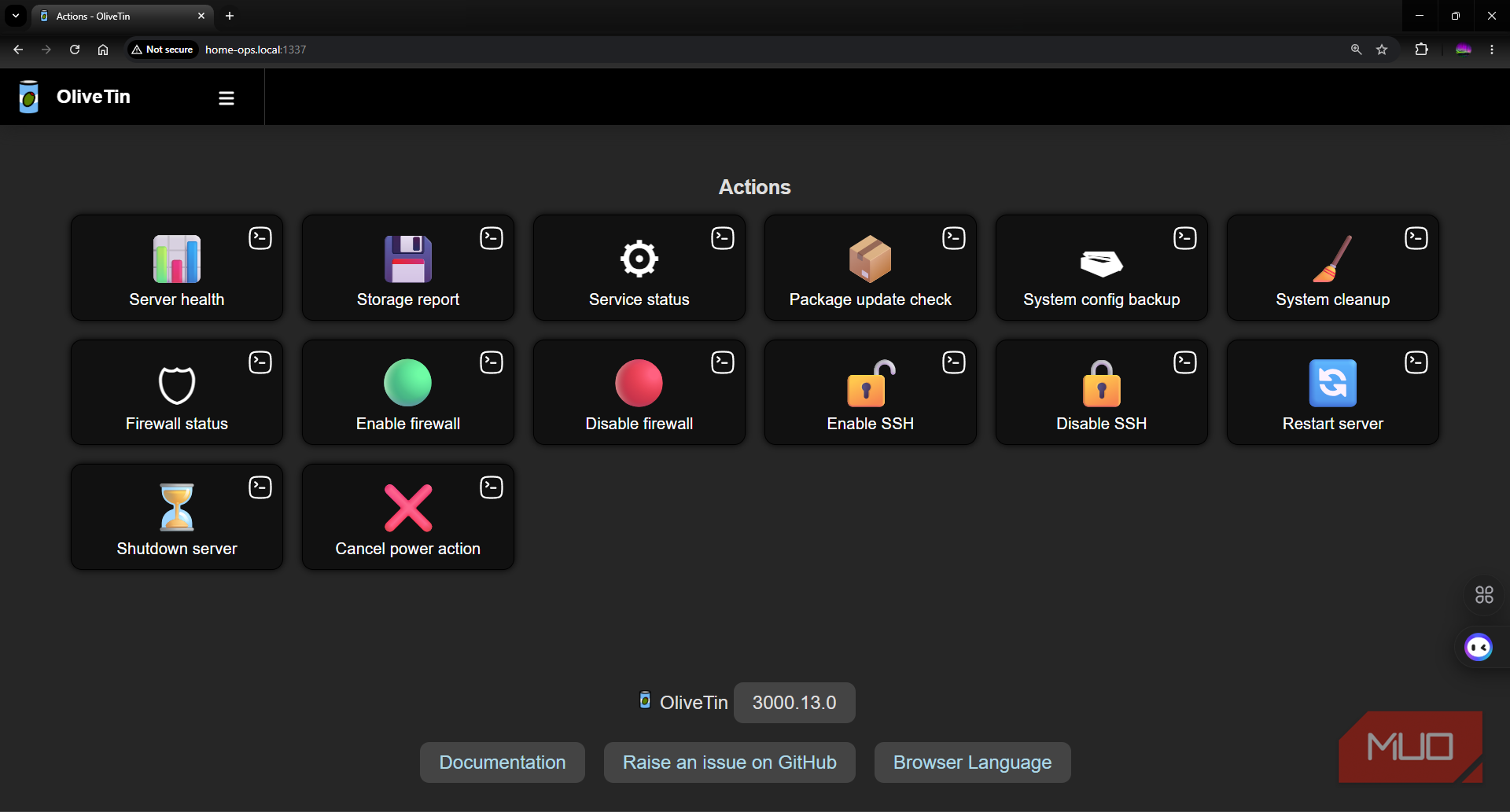Screen dimensions: 1510x812
Task: Click the Server health label
Action: click(177, 299)
